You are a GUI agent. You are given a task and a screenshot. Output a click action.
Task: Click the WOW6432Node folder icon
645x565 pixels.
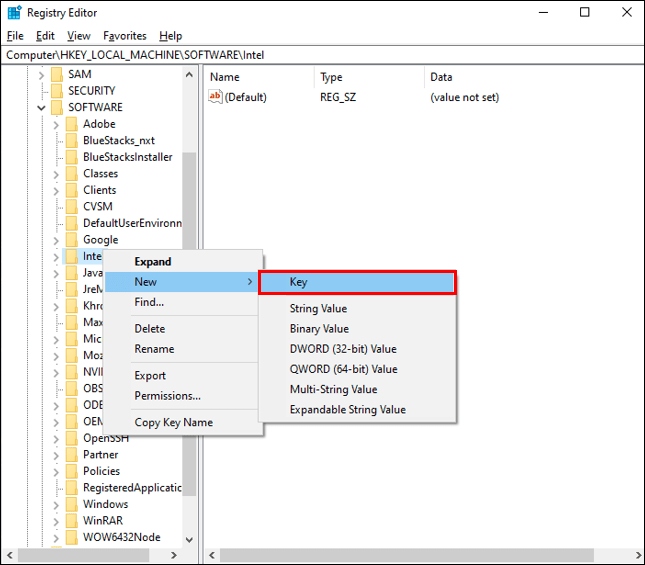[72, 537]
